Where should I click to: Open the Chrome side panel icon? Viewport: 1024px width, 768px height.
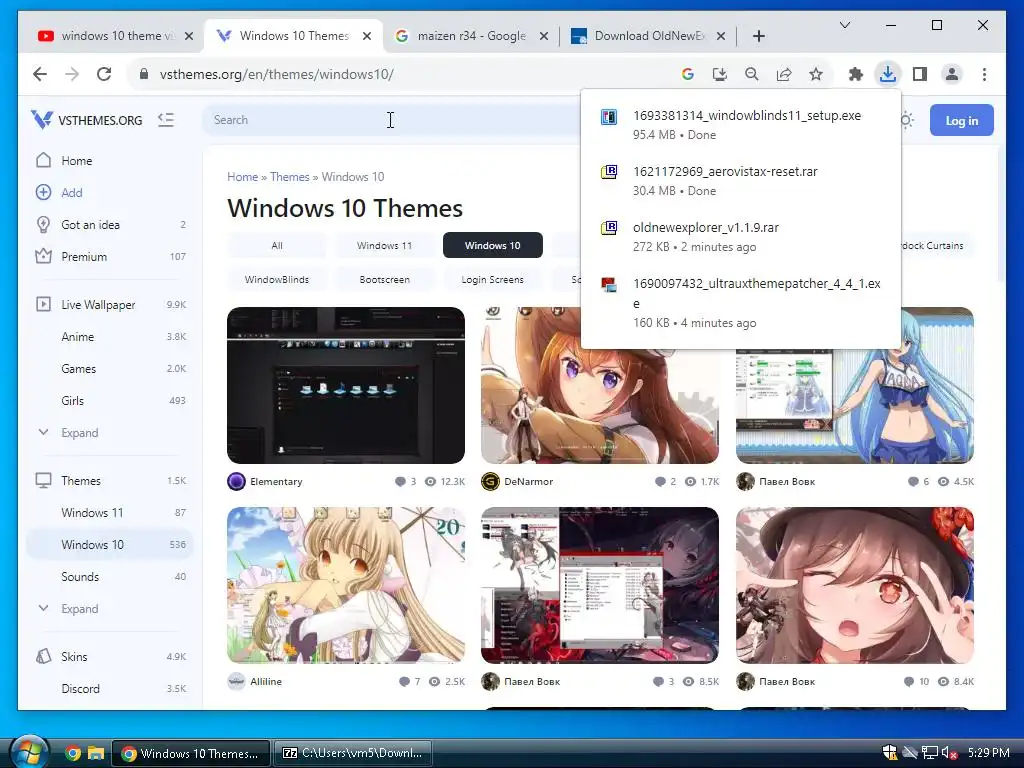[920, 74]
